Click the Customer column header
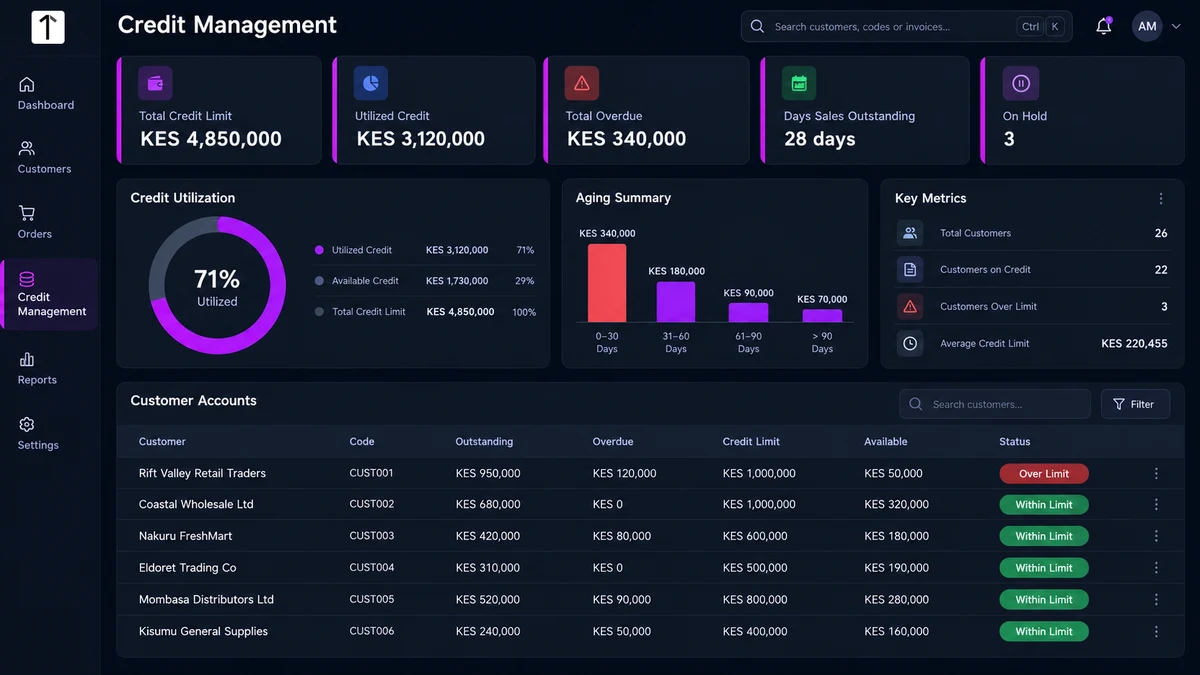This screenshot has width=1200, height=675. coord(162,442)
